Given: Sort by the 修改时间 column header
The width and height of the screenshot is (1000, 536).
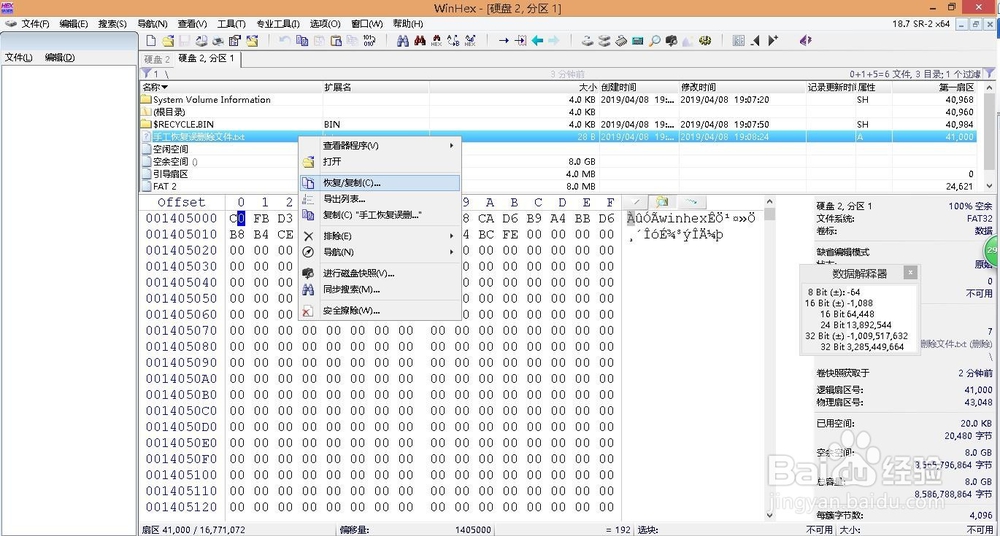Looking at the screenshot, I should [x=742, y=87].
